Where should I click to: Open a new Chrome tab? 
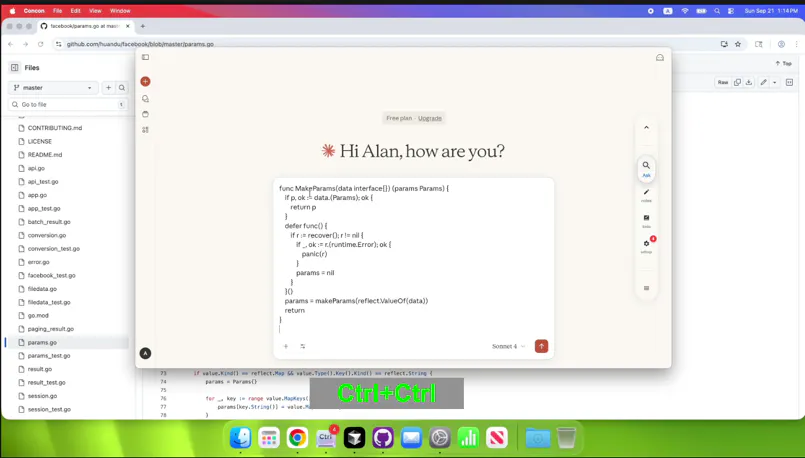point(143,26)
